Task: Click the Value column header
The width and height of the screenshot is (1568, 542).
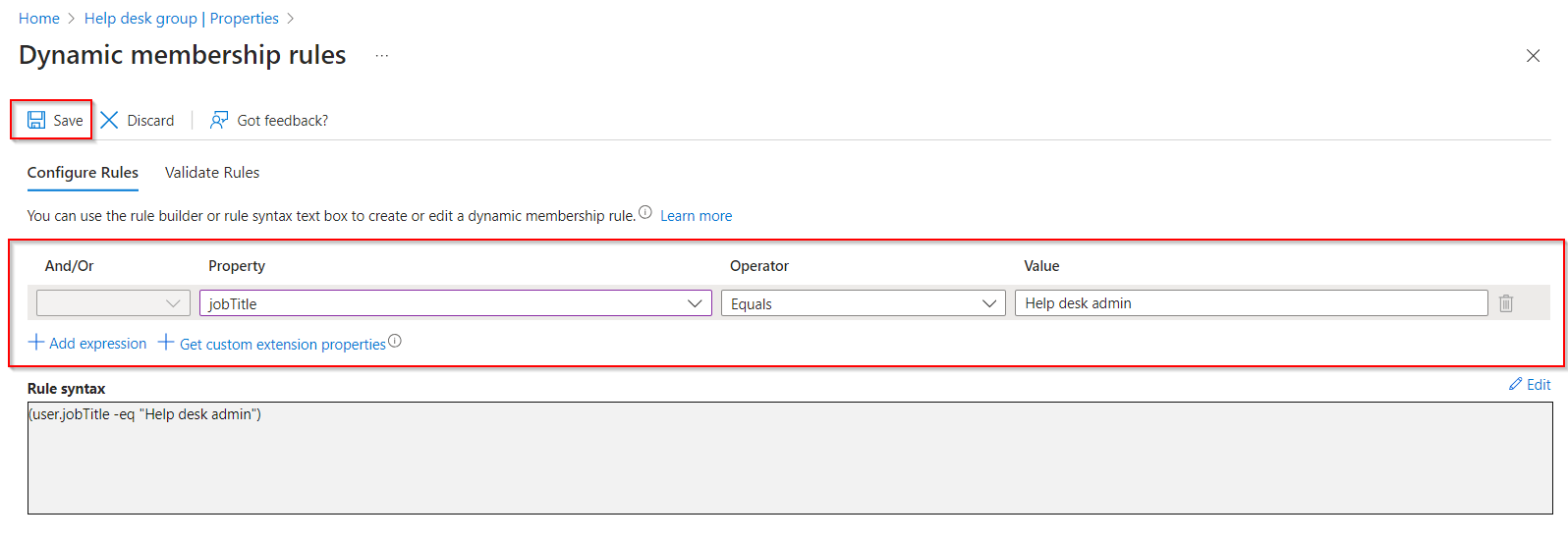Action: click(1041, 266)
